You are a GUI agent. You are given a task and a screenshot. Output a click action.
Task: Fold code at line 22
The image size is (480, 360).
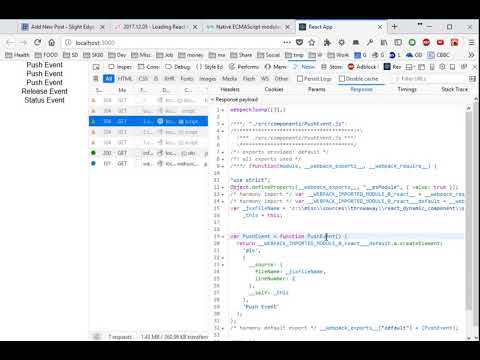pos(223,257)
